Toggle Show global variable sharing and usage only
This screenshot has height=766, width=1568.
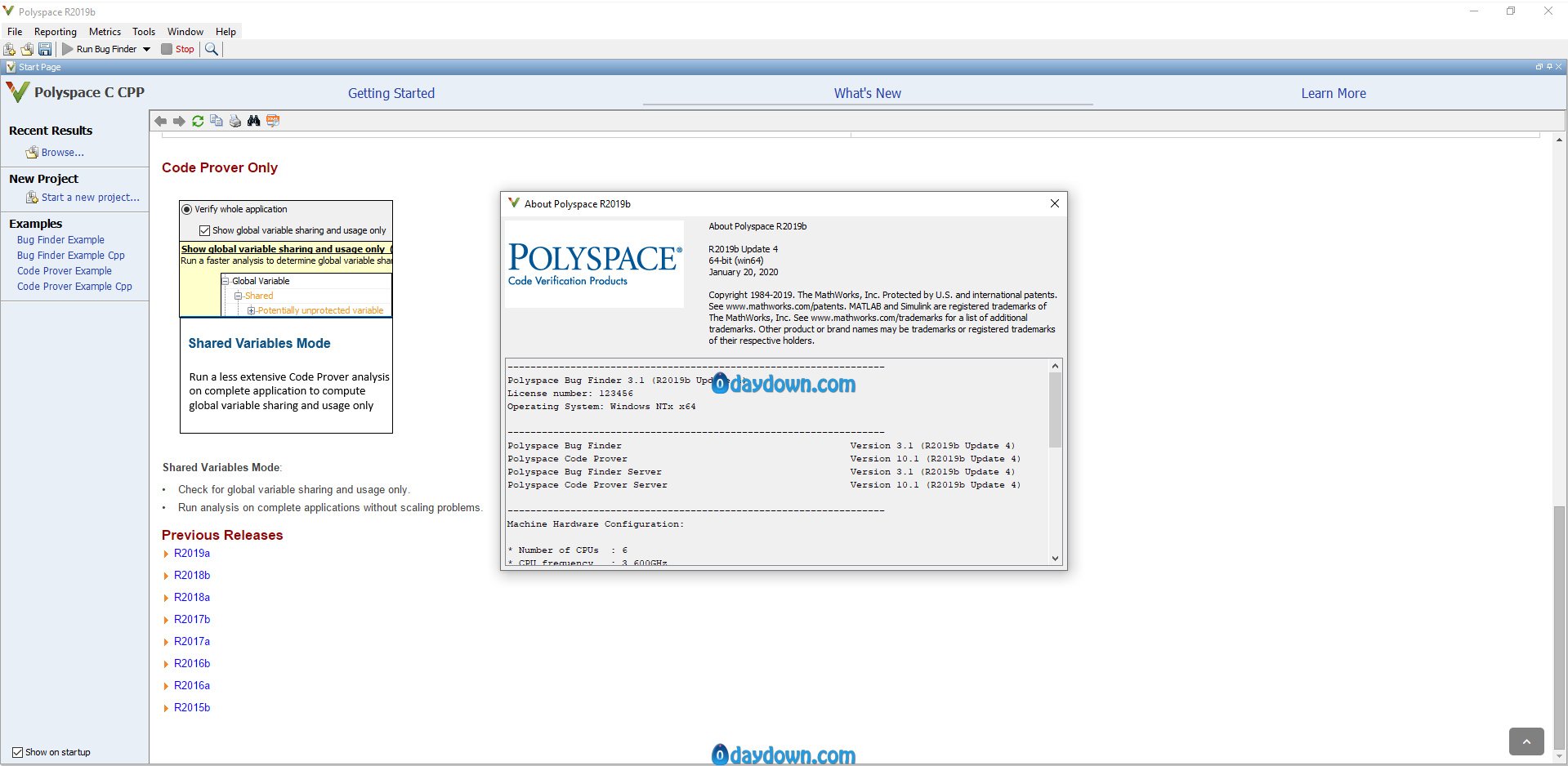click(x=205, y=230)
